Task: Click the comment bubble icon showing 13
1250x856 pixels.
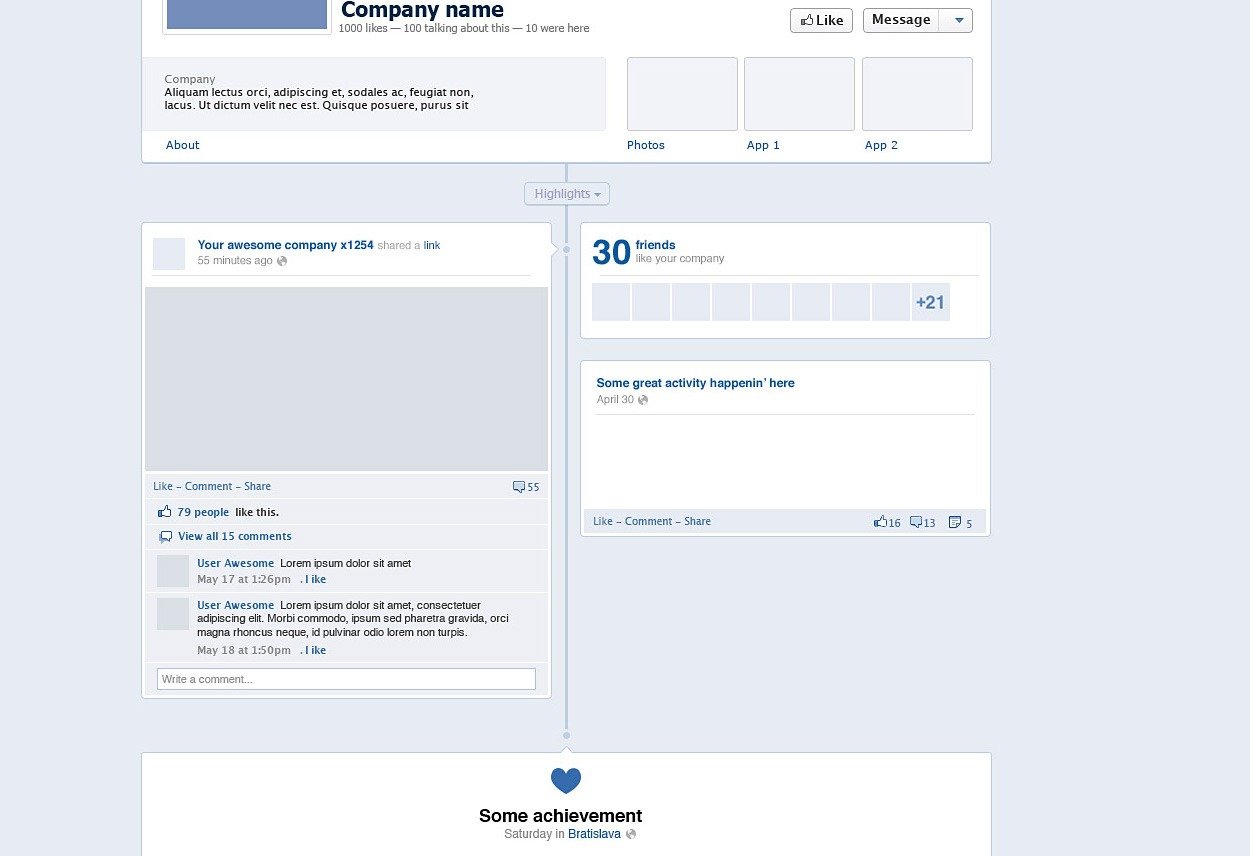Action: tap(916, 522)
